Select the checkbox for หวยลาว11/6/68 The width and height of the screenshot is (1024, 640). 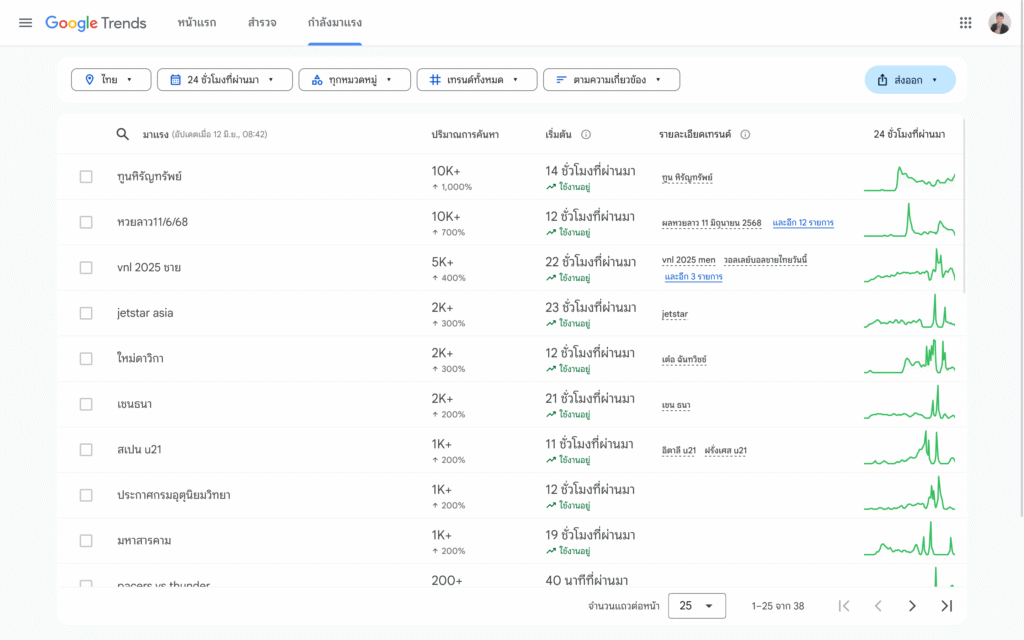point(86,222)
